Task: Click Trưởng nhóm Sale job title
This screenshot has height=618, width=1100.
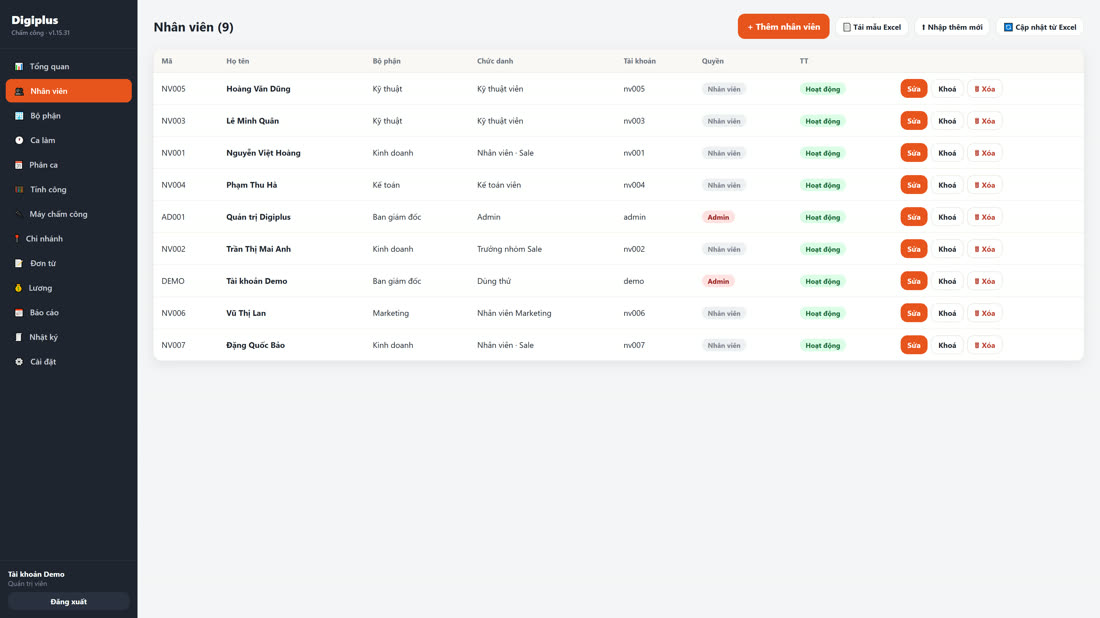Action: click(x=509, y=249)
